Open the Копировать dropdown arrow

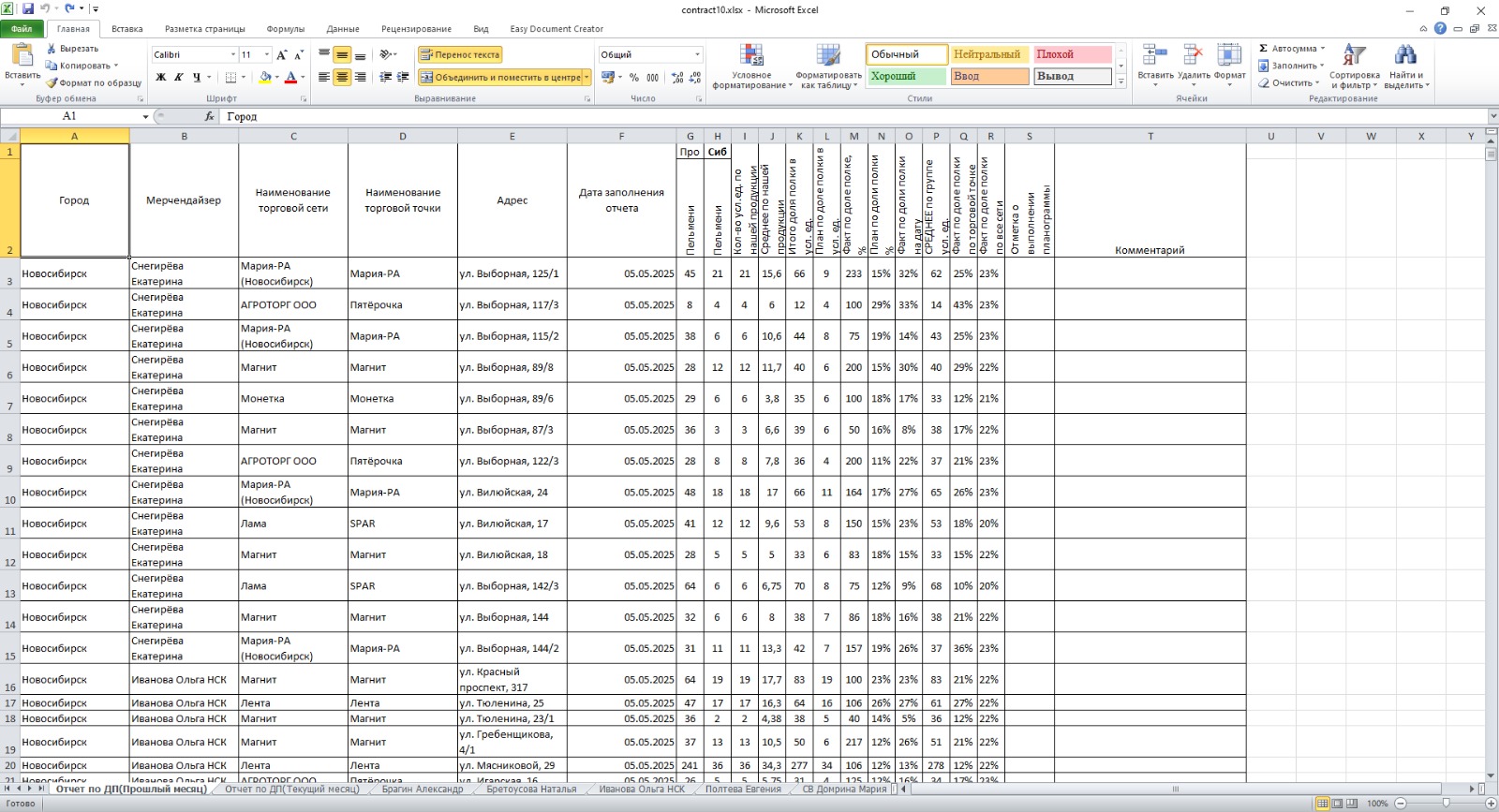(116, 66)
